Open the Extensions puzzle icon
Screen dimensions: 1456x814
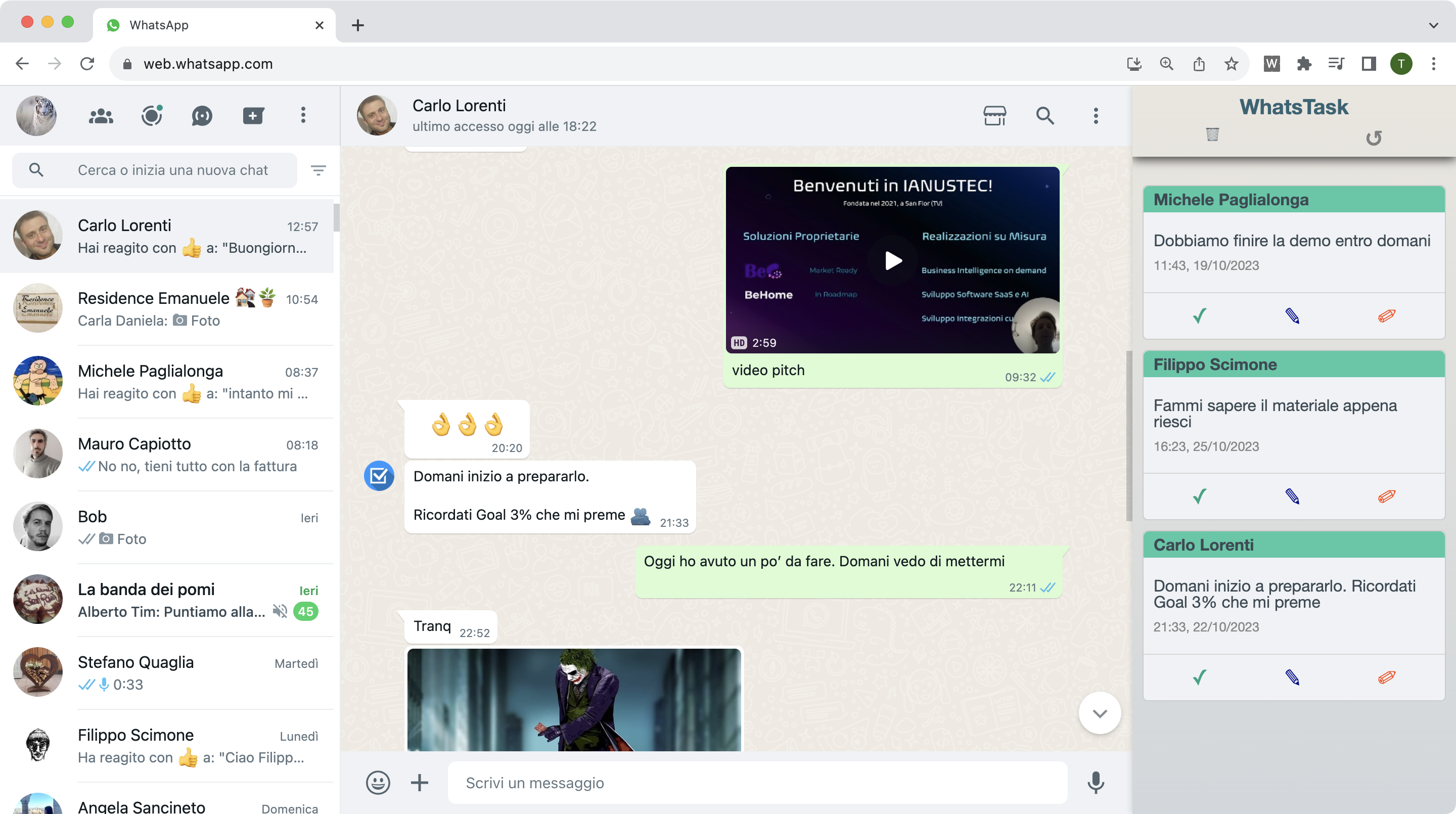1303,63
